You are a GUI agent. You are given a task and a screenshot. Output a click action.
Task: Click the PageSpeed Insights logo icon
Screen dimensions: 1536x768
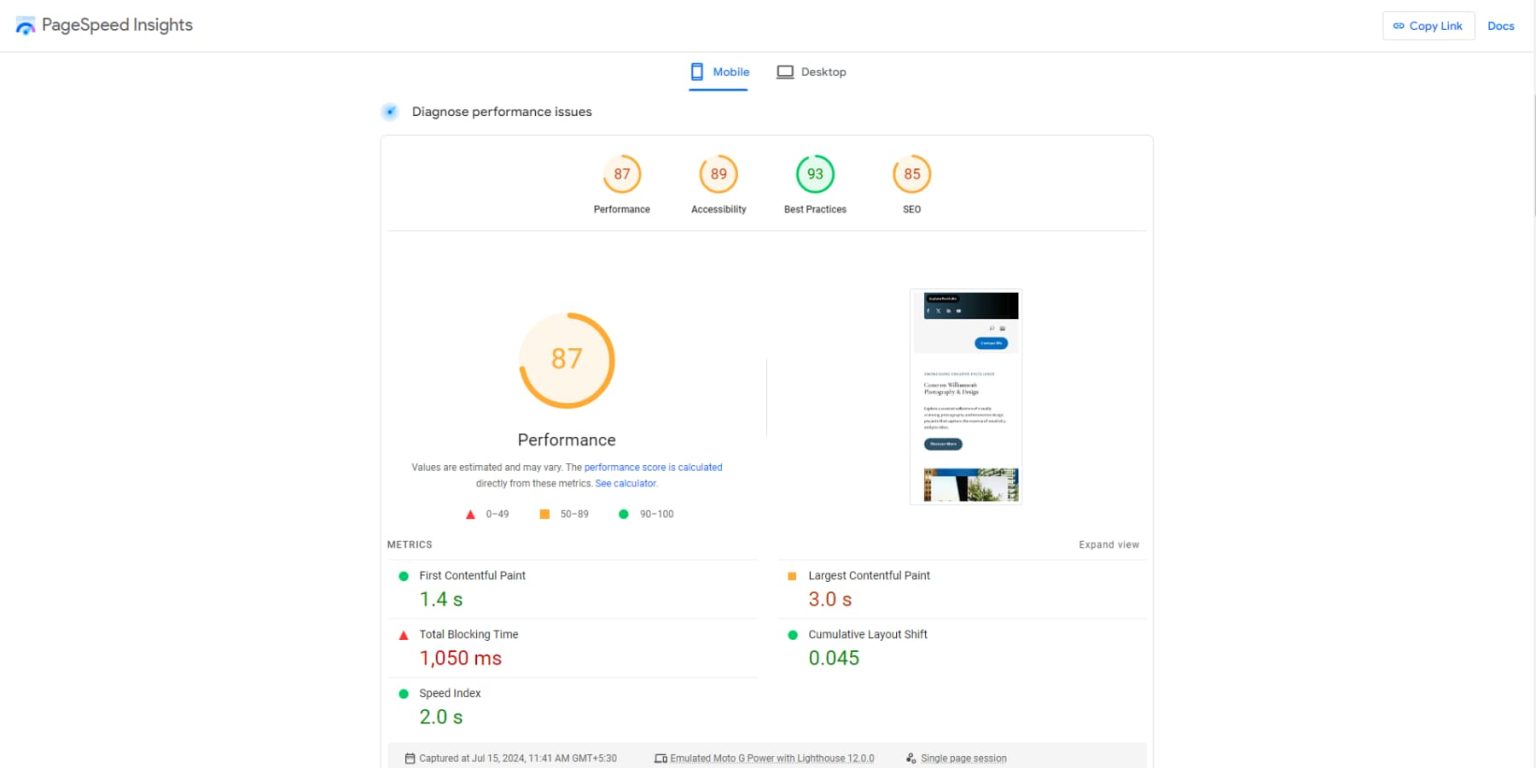(x=25, y=26)
